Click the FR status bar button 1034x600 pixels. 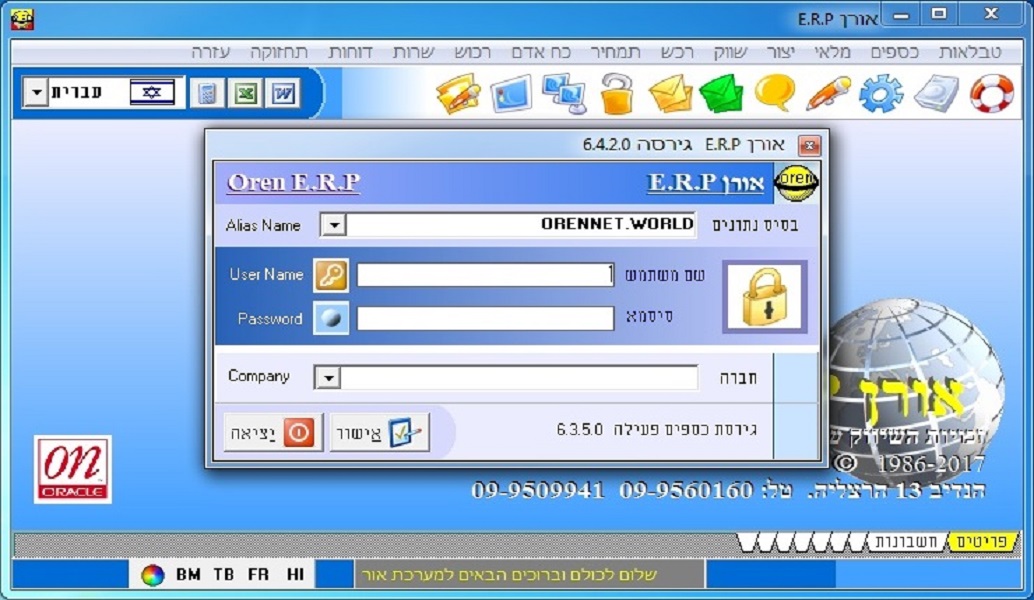coord(258,574)
